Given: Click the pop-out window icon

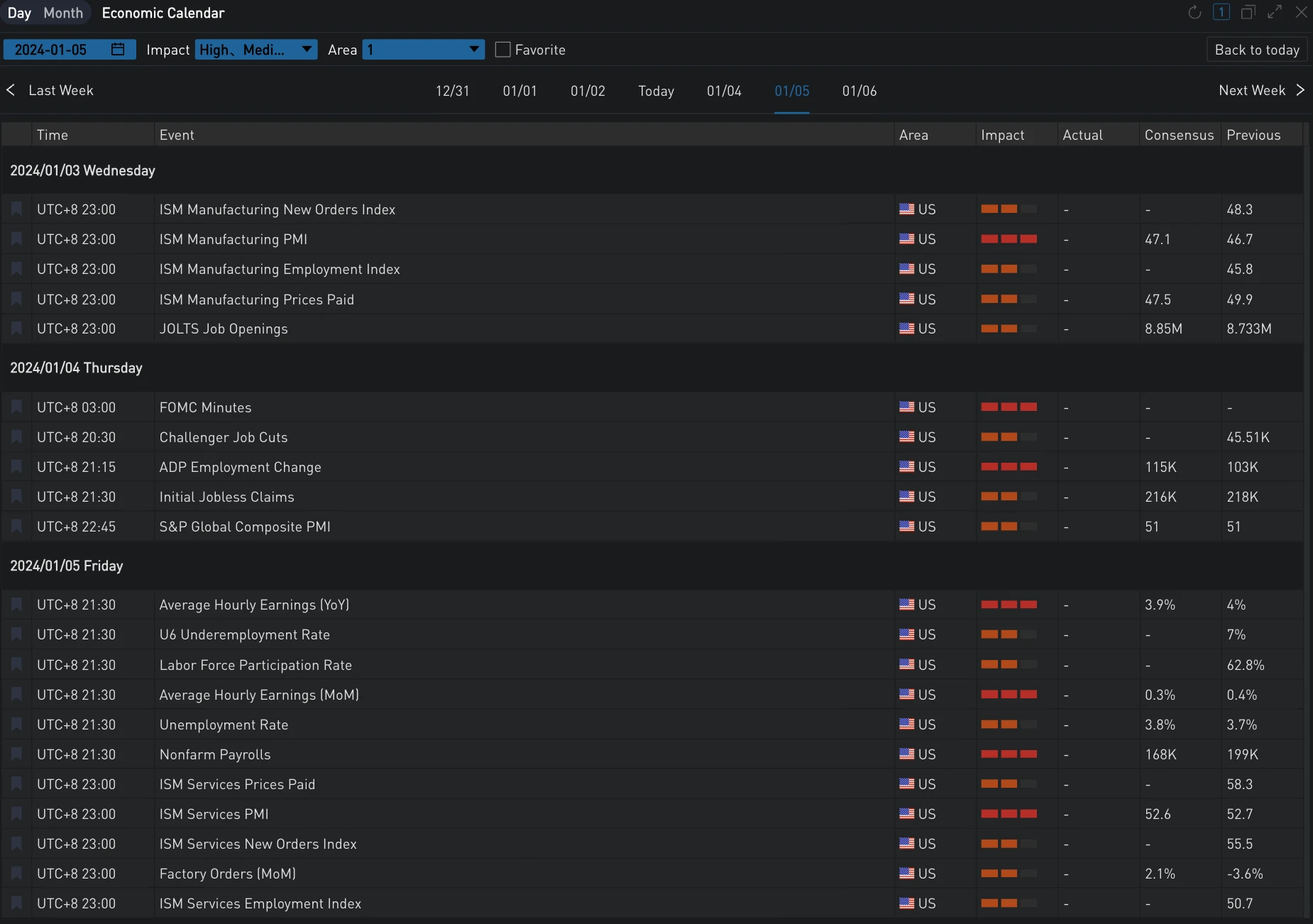Looking at the screenshot, I should (x=1248, y=12).
